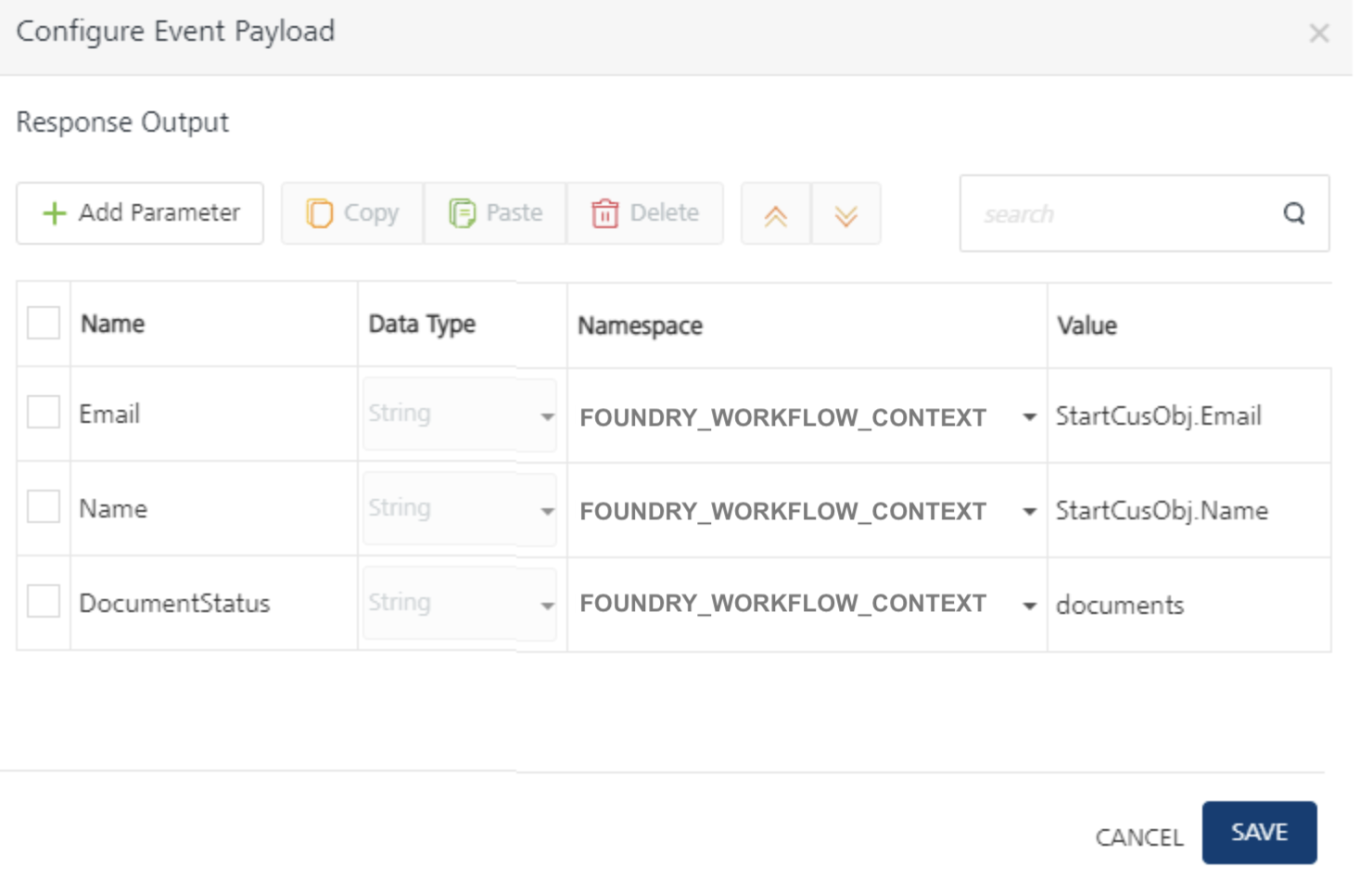Open the Email row Data Type dropdown
This screenshot has height=881, width=1372.
(547, 416)
